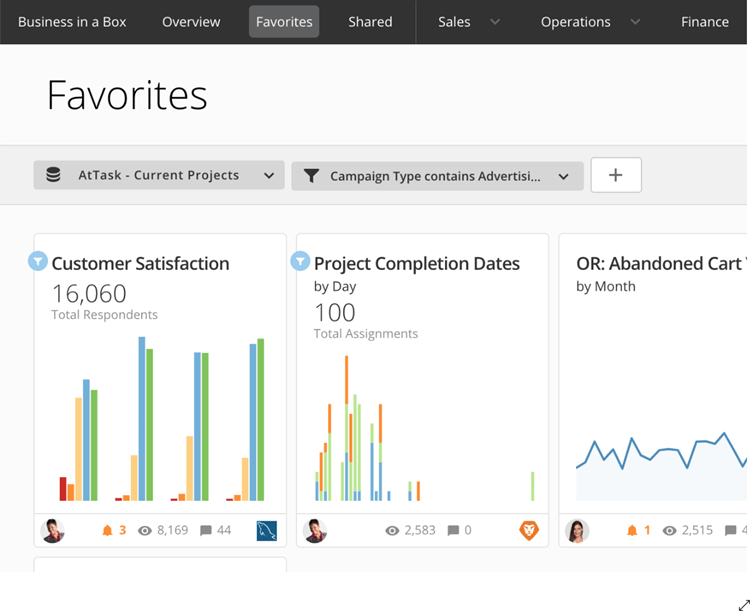Expand the Sales menu chevron
This screenshot has width=750, height=611.
point(495,22)
